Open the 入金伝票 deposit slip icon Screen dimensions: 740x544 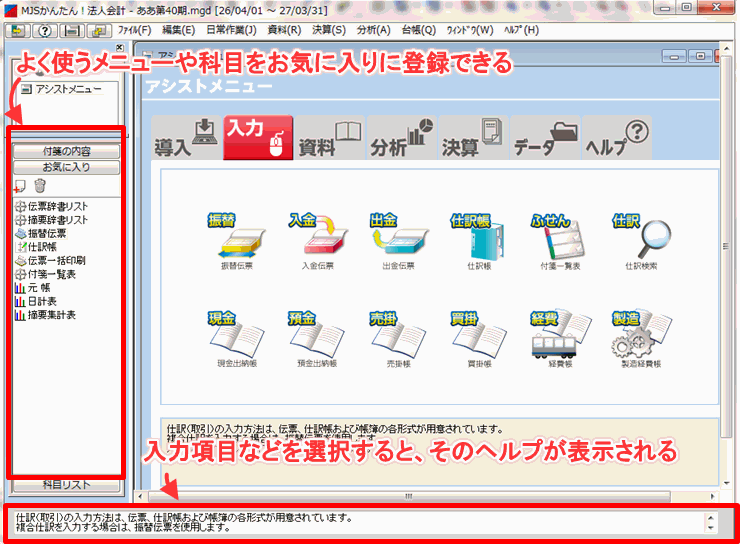click(x=318, y=241)
